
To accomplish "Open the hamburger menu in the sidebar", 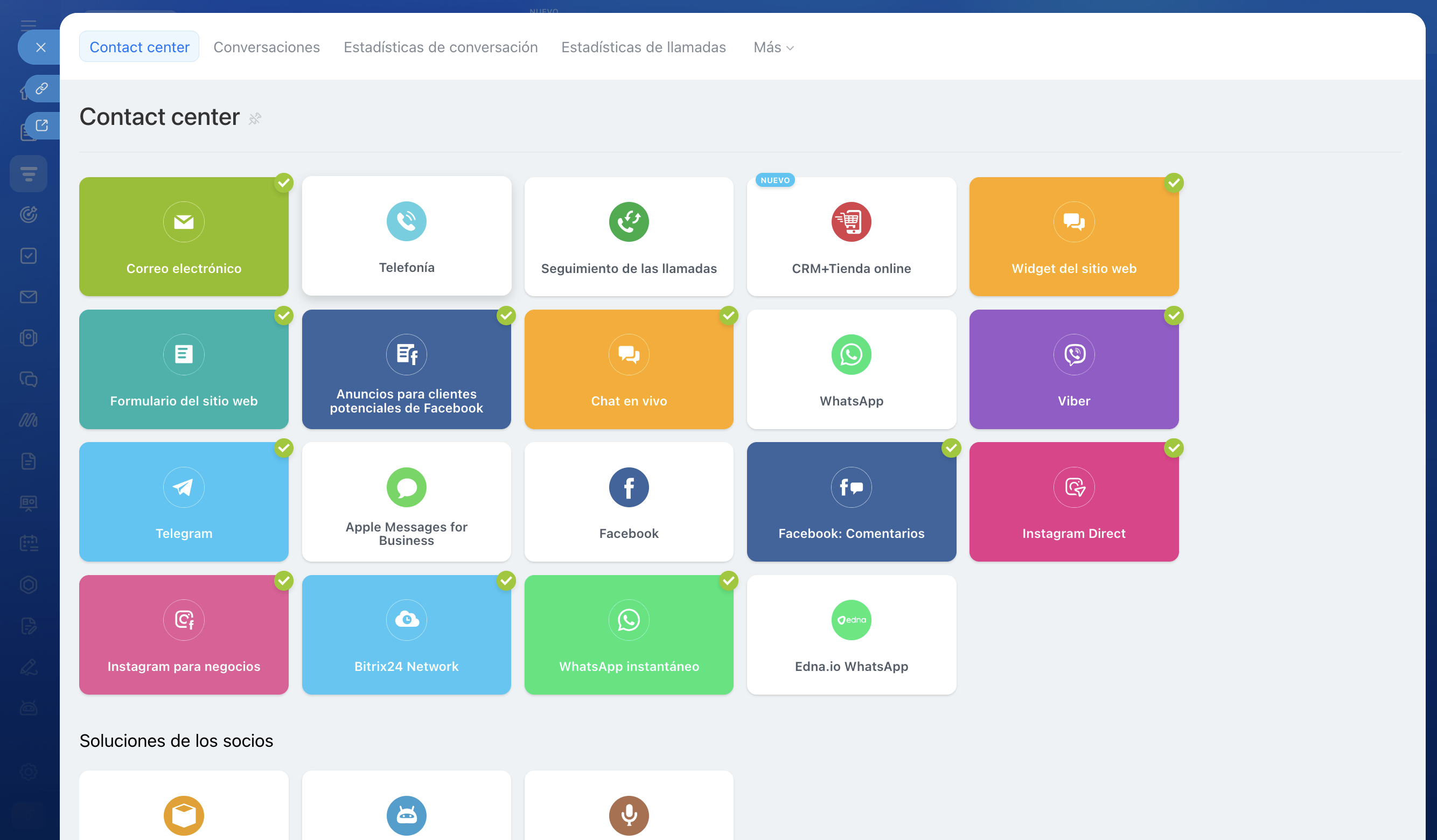I will (29, 25).
